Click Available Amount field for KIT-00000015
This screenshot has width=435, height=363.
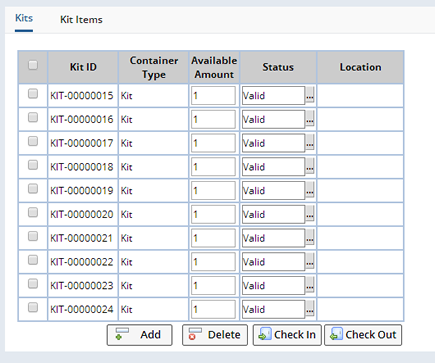(213, 96)
